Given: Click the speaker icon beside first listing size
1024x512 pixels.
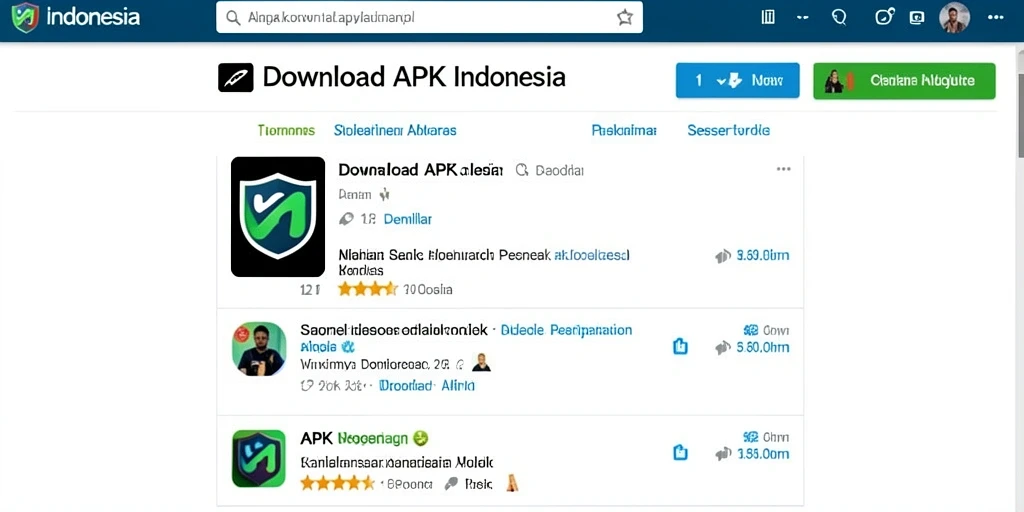Looking at the screenshot, I should 722,255.
